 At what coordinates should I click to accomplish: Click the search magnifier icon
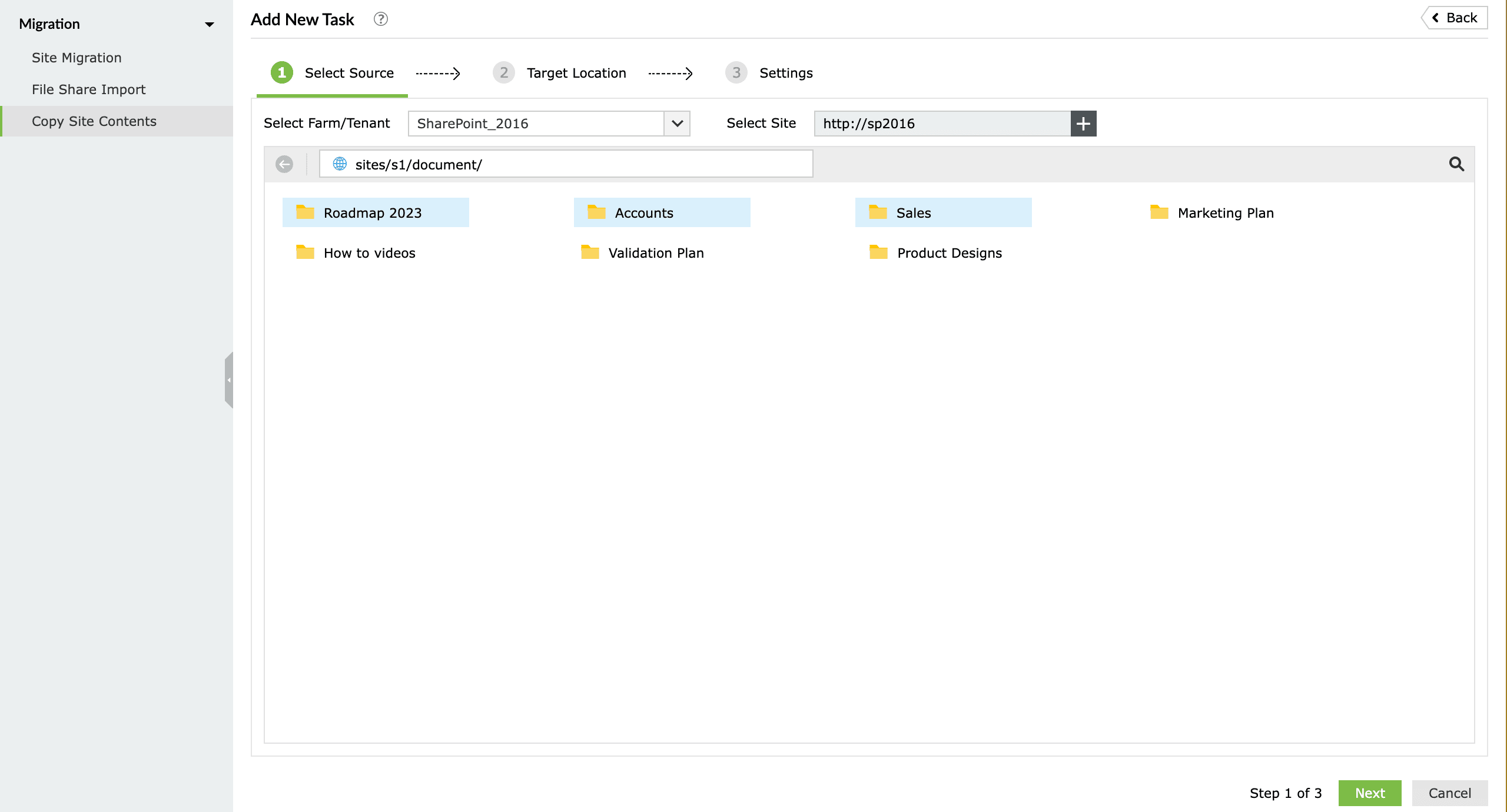tap(1457, 164)
